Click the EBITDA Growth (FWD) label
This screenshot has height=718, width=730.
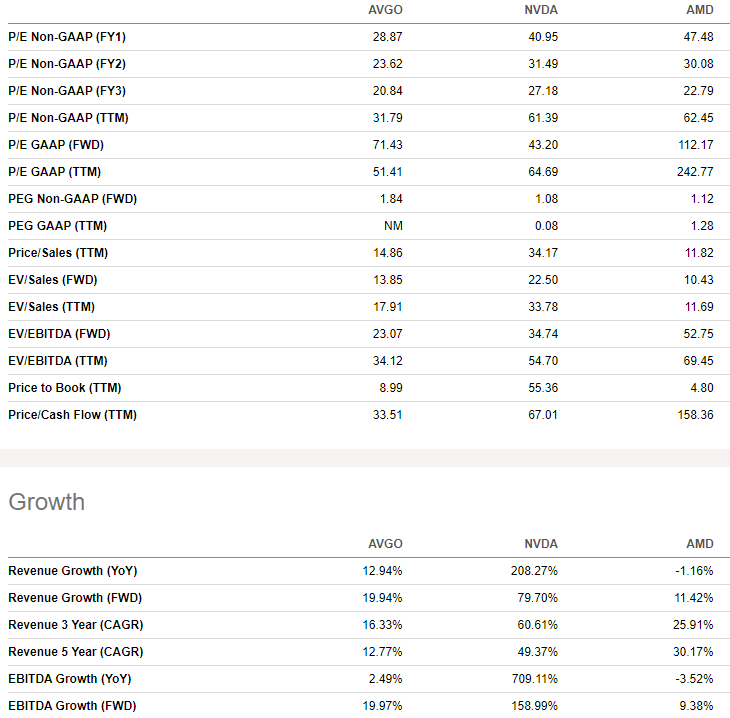click(72, 706)
